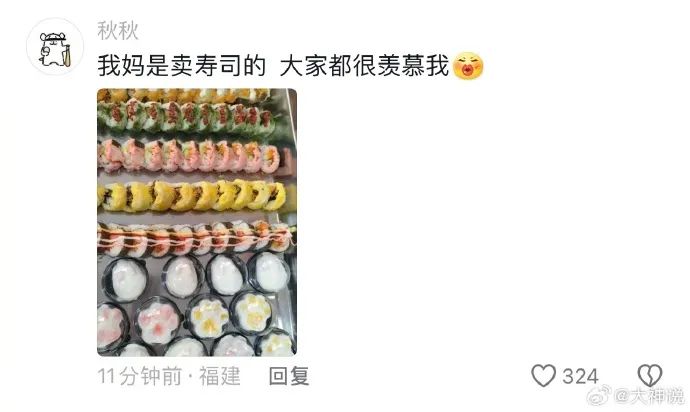Open the 秋秋 user avatar
The height and width of the screenshot is (412, 690).
(x=55, y=47)
